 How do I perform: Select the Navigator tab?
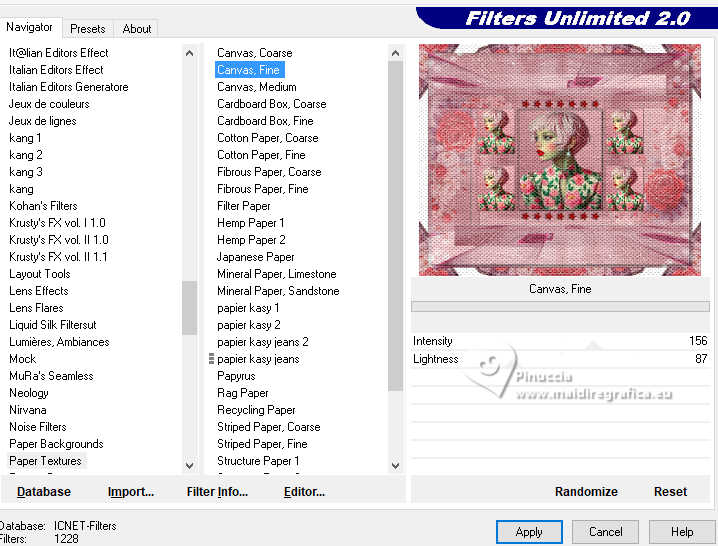click(30, 27)
